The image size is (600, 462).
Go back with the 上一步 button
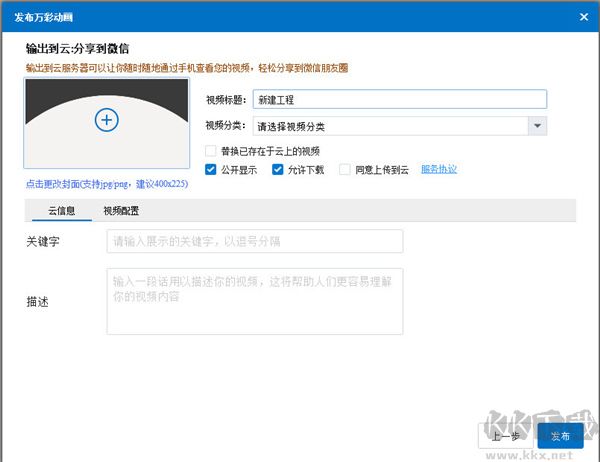coord(505,436)
